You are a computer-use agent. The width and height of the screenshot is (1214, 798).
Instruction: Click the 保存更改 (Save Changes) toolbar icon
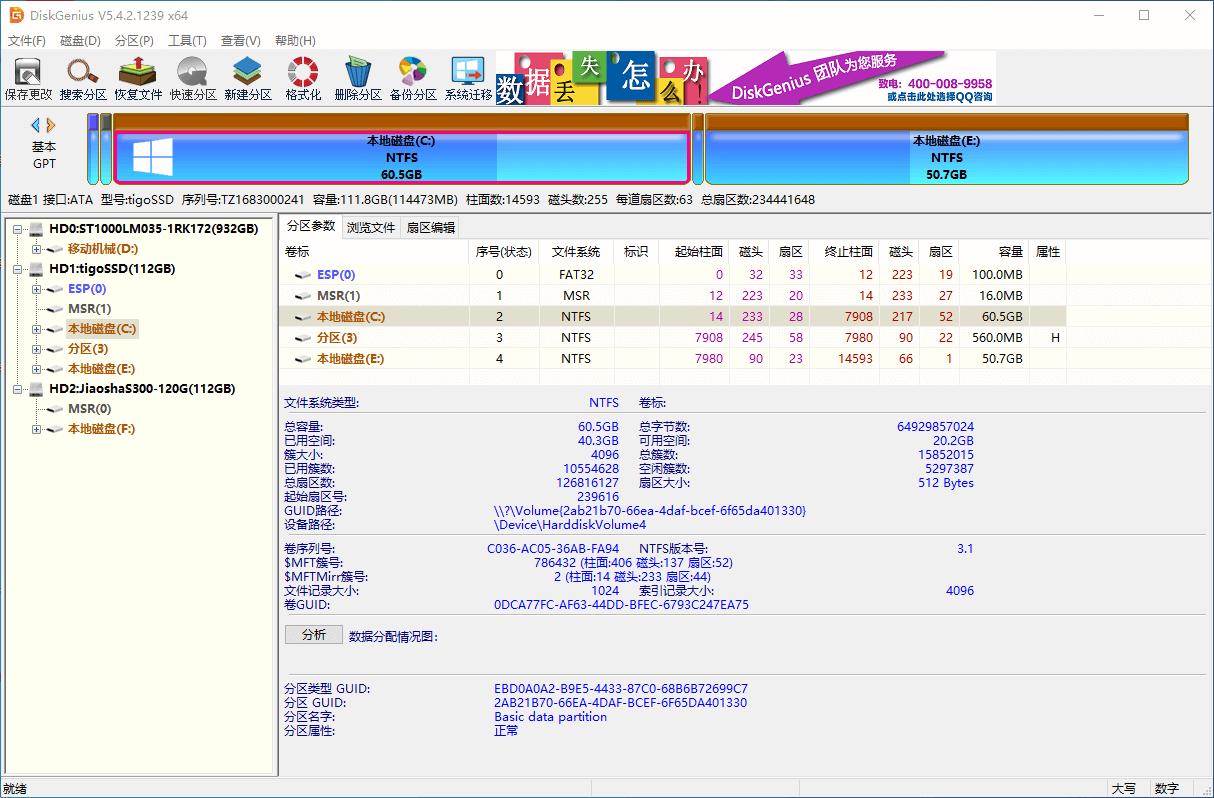(x=28, y=78)
